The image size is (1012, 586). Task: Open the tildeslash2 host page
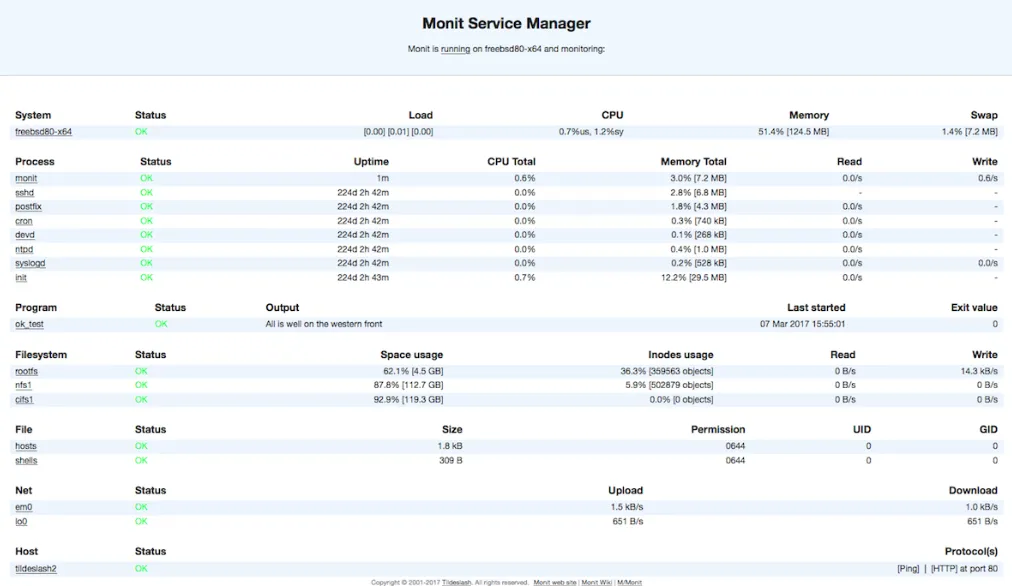(35, 569)
